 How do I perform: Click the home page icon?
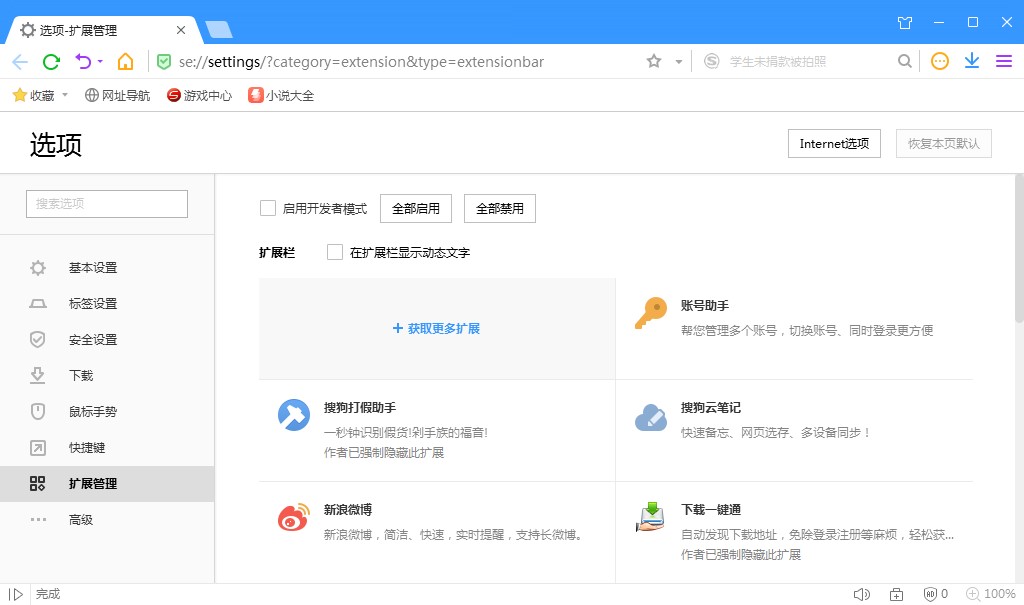(x=125, y=62)
